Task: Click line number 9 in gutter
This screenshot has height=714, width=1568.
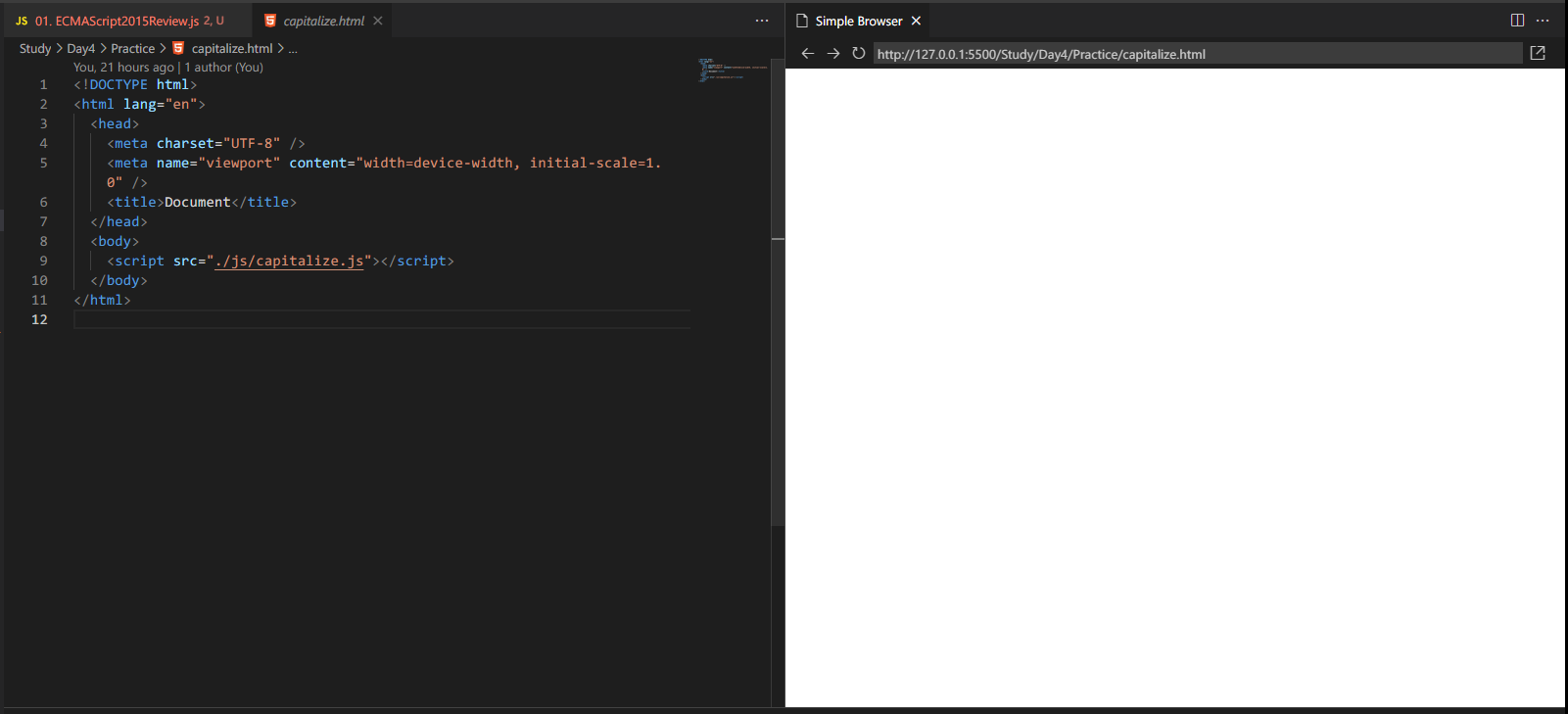Action: 43,261
